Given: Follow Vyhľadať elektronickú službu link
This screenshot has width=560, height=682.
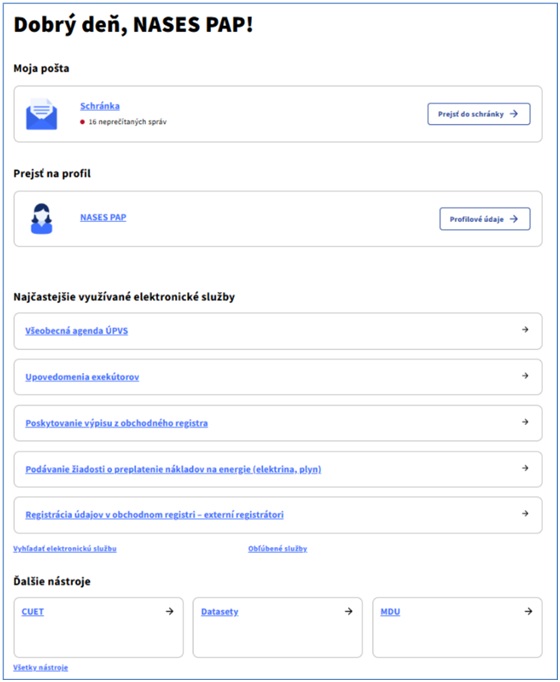Looking at the screenshot, I should (x=65, y=548).
